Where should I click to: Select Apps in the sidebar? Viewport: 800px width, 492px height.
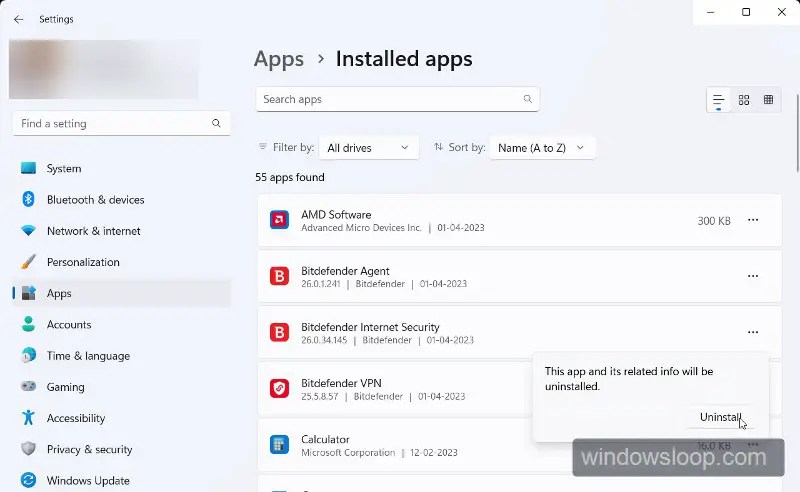pos(121,293)
